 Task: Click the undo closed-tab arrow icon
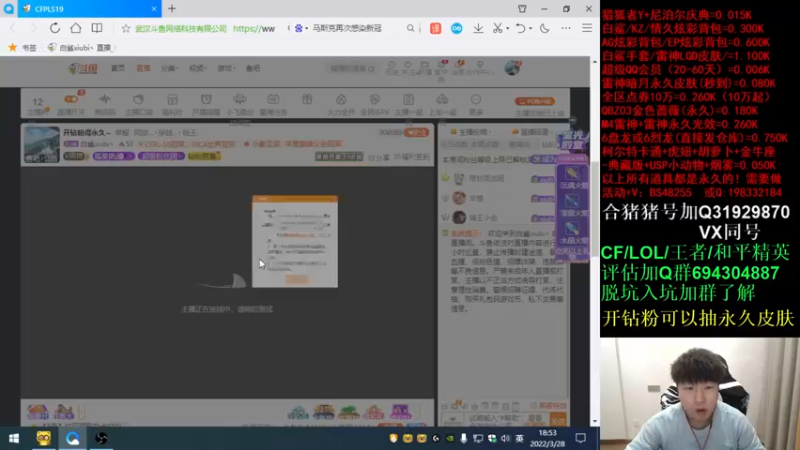520,29
